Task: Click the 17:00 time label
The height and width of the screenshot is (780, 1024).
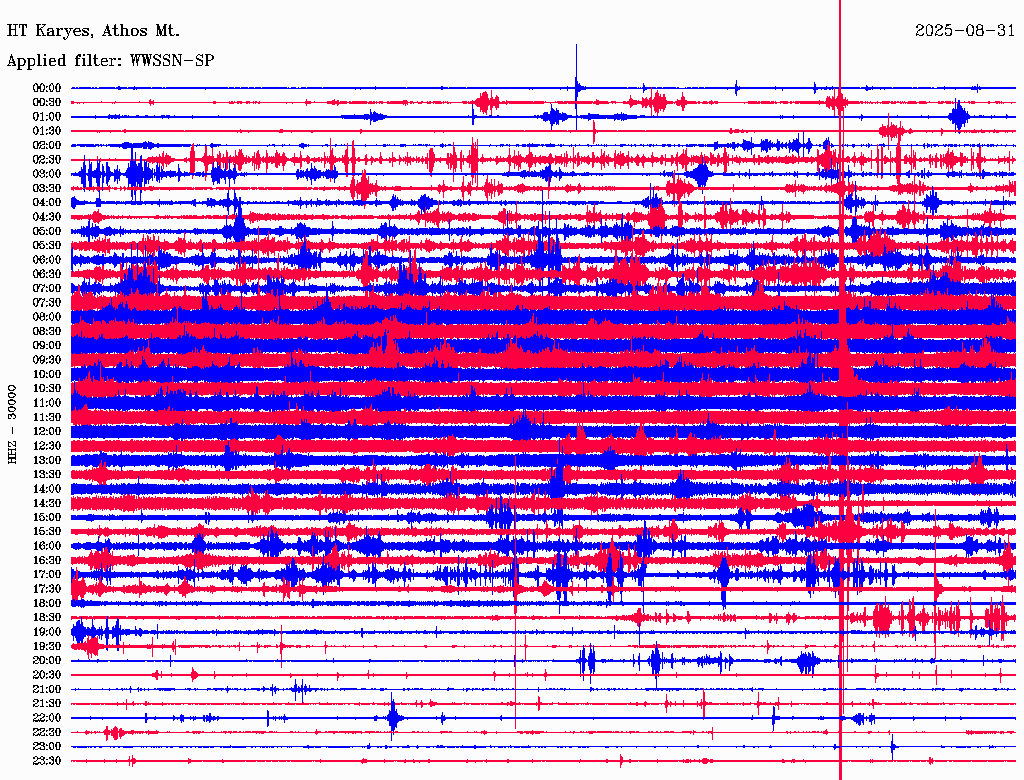Action: pos(47,574)
